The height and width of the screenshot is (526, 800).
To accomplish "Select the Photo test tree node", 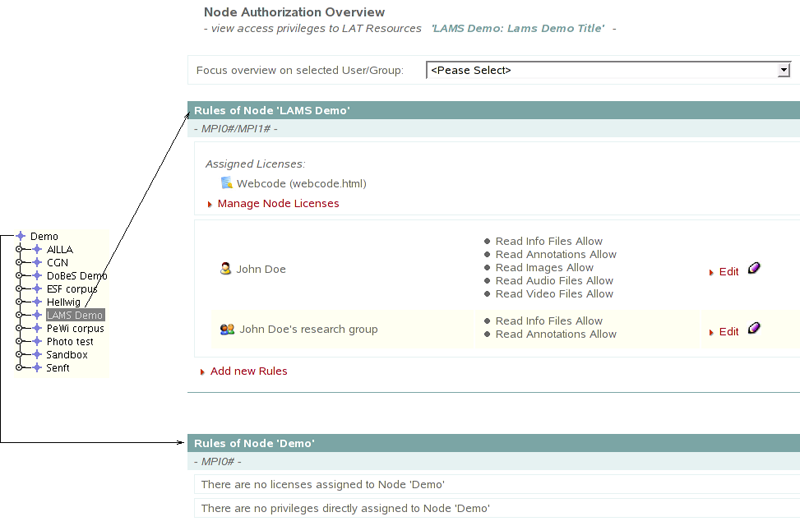I will click(70, 342).
